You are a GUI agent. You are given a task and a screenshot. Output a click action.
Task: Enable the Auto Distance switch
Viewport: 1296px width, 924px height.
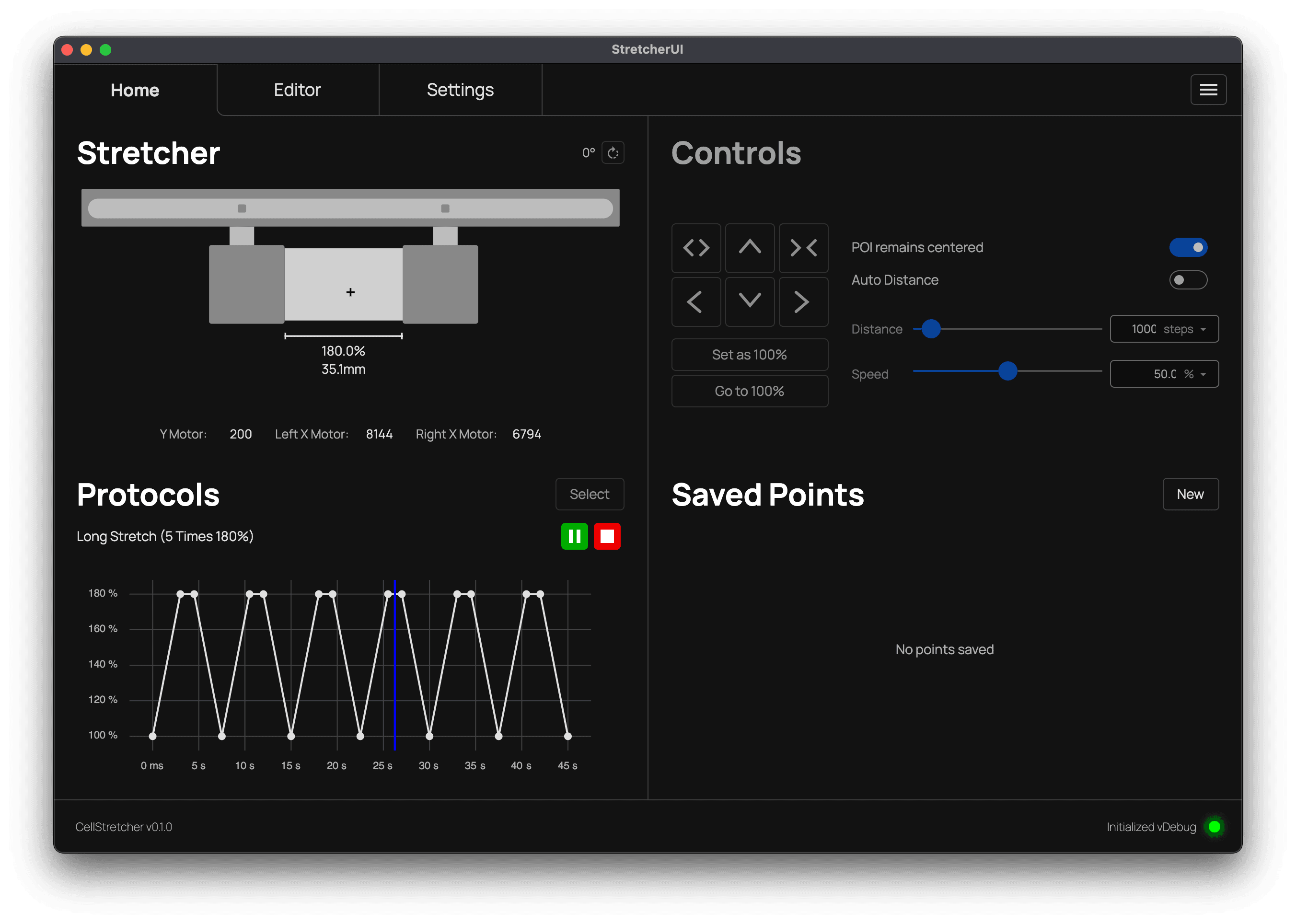[1188, 280]
